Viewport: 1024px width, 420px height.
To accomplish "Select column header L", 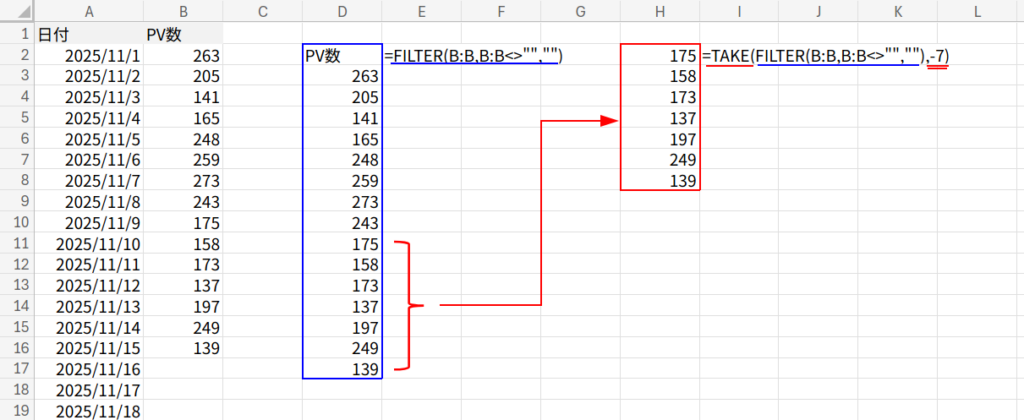I will [976, 11].
